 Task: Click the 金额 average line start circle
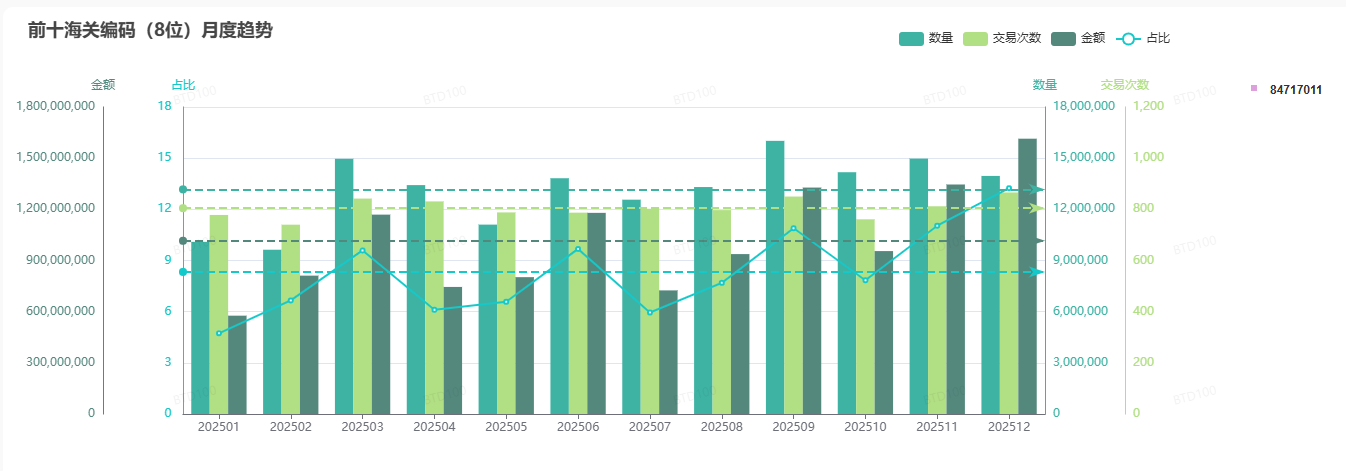[183, 241]
